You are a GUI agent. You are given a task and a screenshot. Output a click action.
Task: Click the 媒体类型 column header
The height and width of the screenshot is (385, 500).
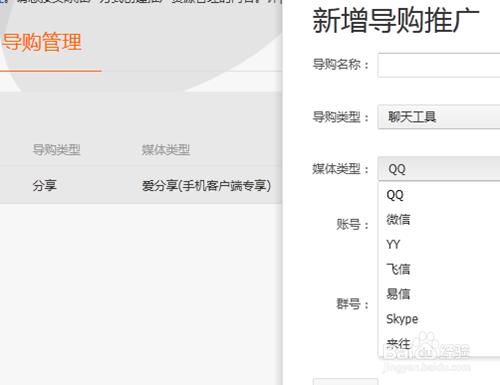[x=166, y=150]
